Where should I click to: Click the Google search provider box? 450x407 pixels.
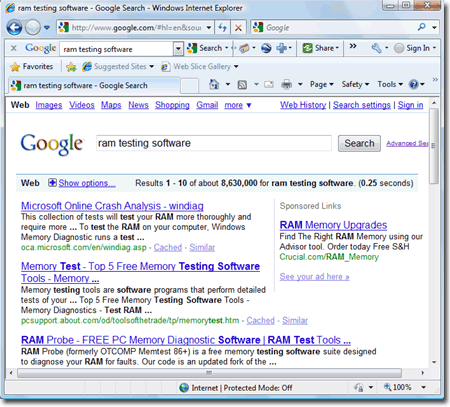click(x=333, y=28)
